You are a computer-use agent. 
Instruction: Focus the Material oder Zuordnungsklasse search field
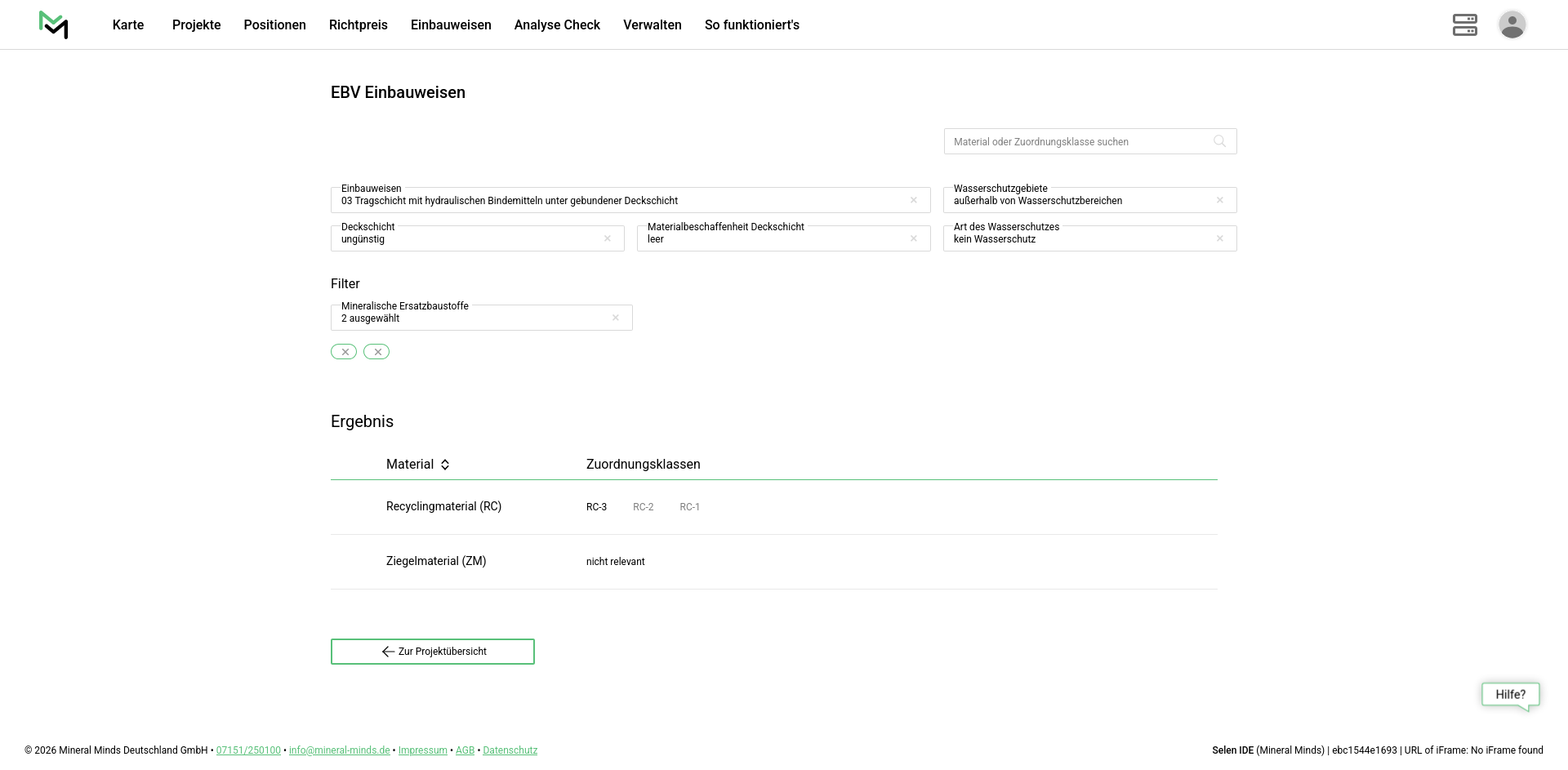1078,141
